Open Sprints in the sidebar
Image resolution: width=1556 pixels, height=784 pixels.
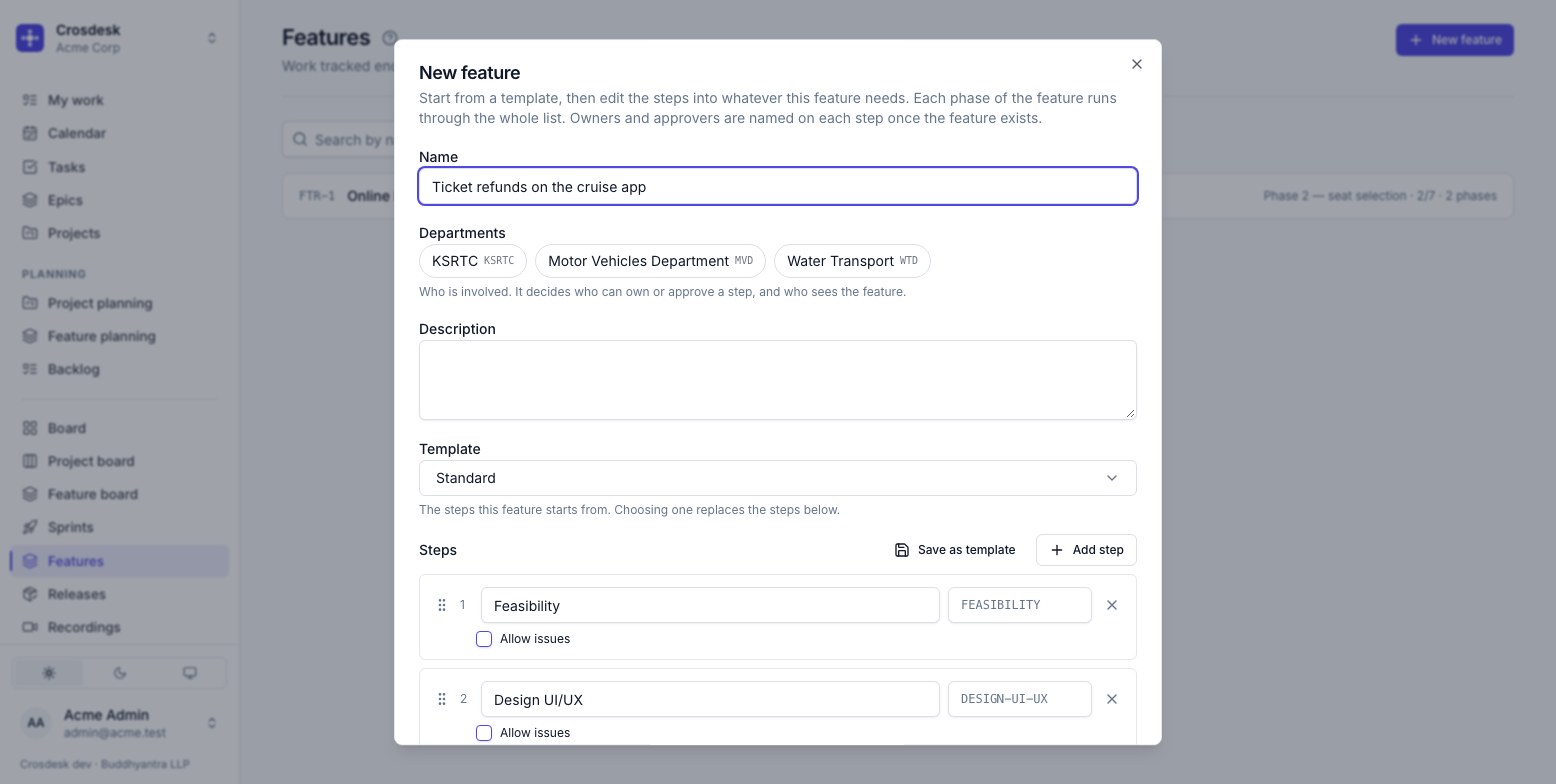119,527
